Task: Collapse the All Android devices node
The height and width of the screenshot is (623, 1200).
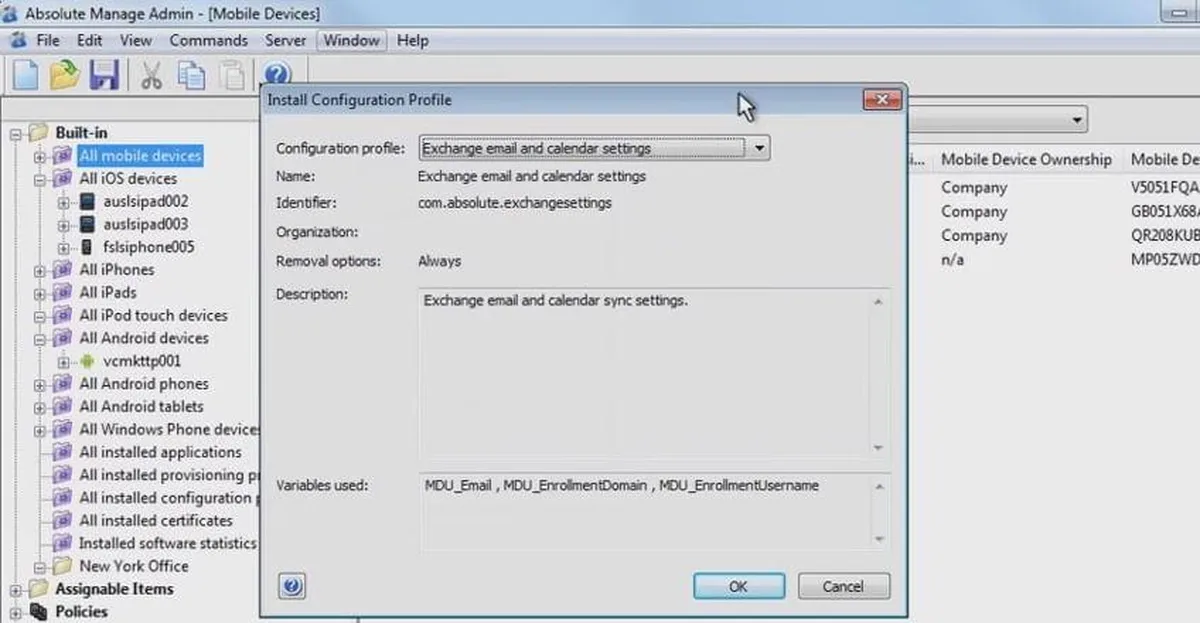Action: [40, 339]
